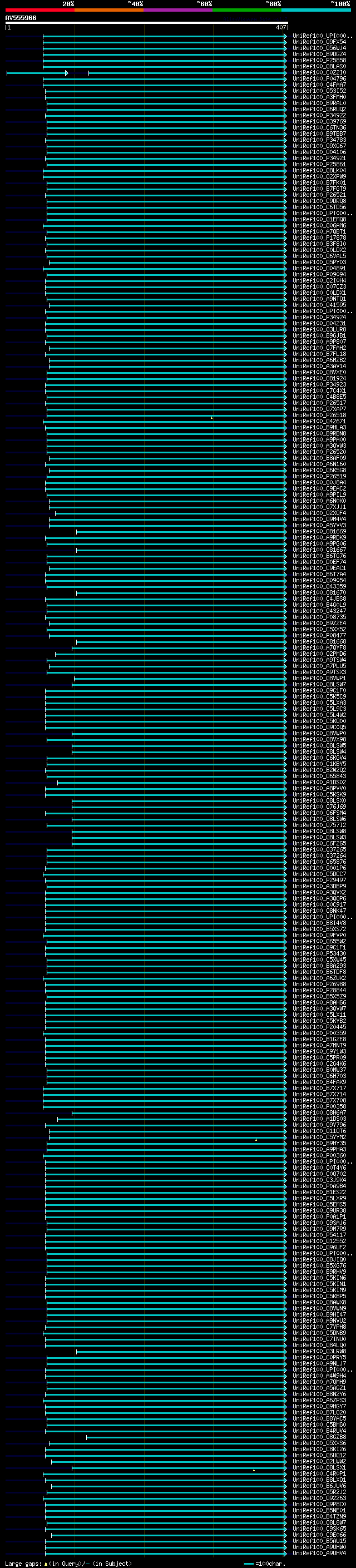The height and width of the screenshot is (1568, 356).
Task: Open the UniRef100_P00358 hit label
Action: (319, 1106)
